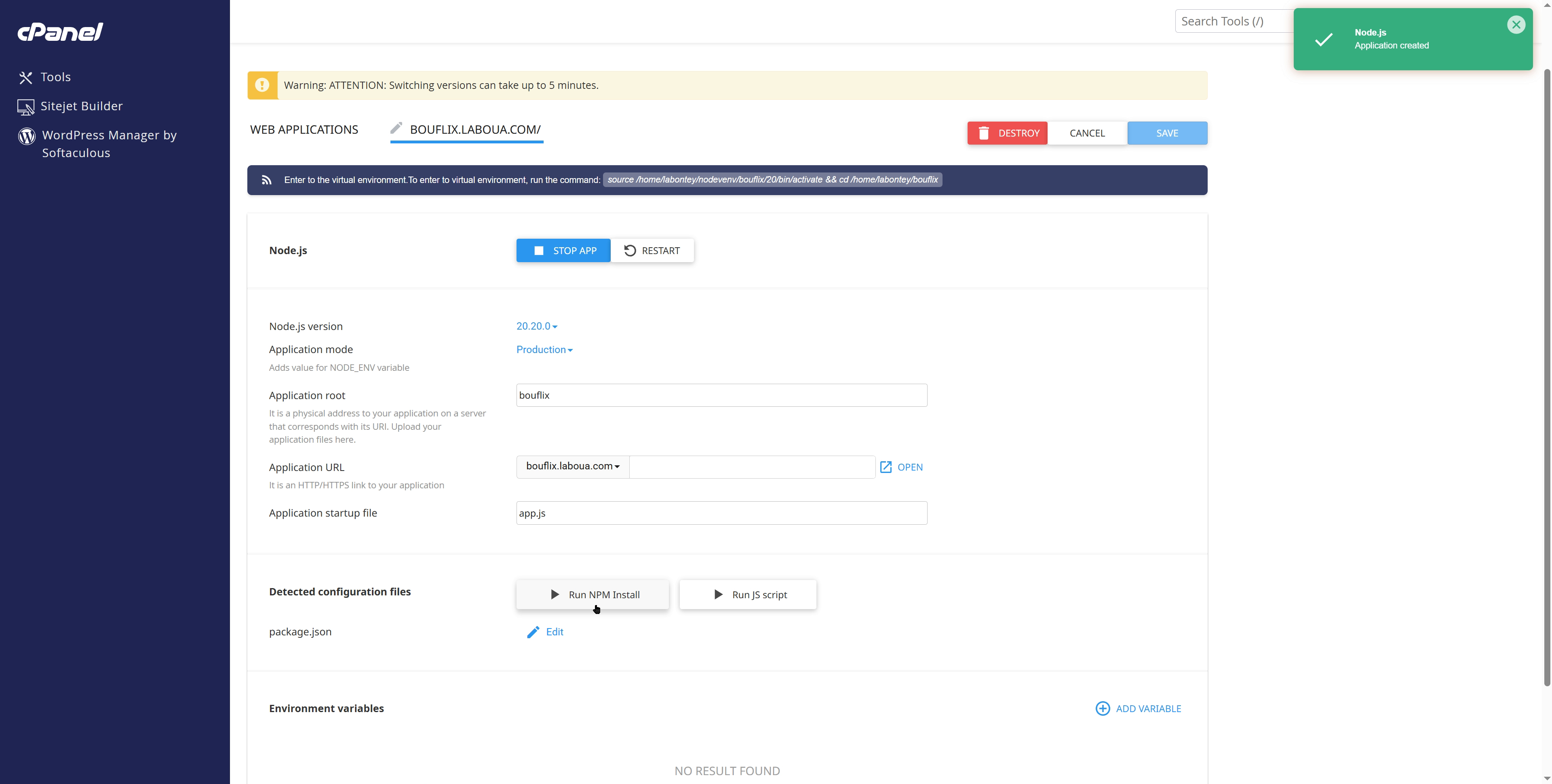The height and width of the screenshot is (784, 1552).
Task: Click the feed icon in the virtual environment banner
Action: (266, 180)
